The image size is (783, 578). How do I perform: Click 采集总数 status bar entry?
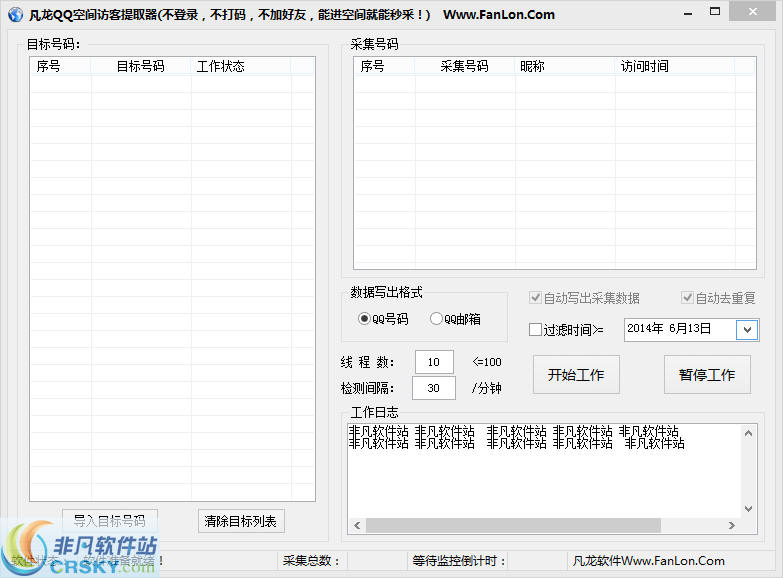312,561
